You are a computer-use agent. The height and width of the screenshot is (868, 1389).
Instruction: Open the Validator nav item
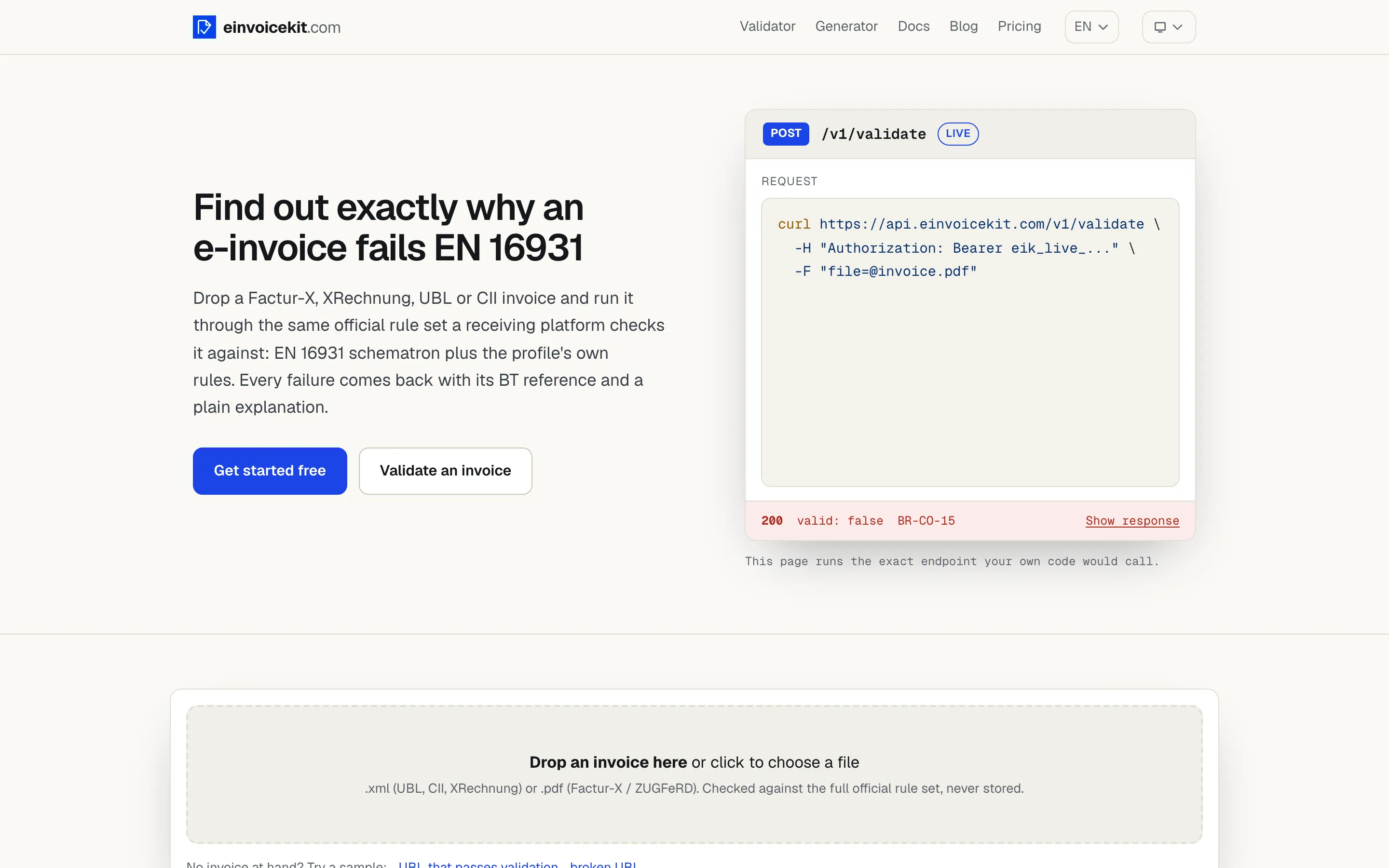pyautogui.click(x=767, y=27)
